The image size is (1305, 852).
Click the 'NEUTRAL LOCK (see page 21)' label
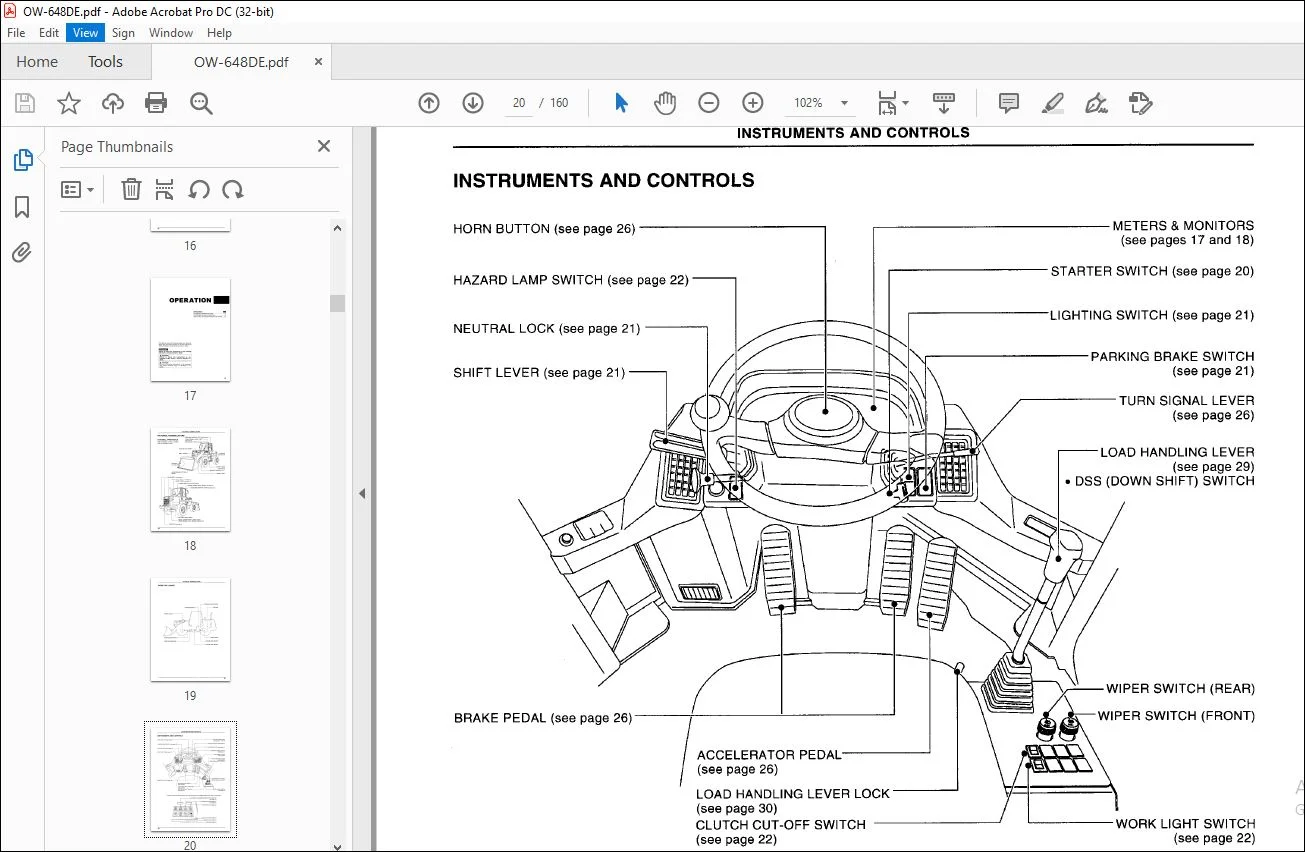547,329
